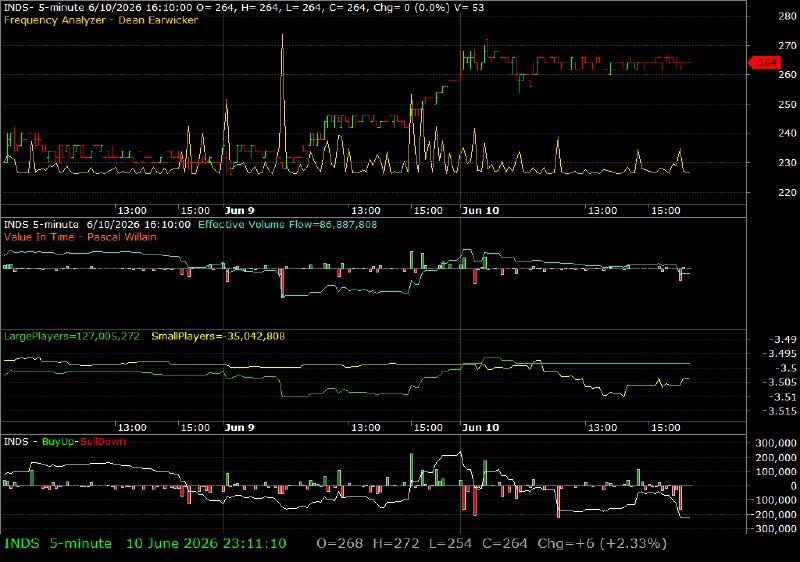This screenshot has height=562, width=800.
Task: Click 'Frequency Analyzer - Dean Earwicker' label
Action: point(101,20)
